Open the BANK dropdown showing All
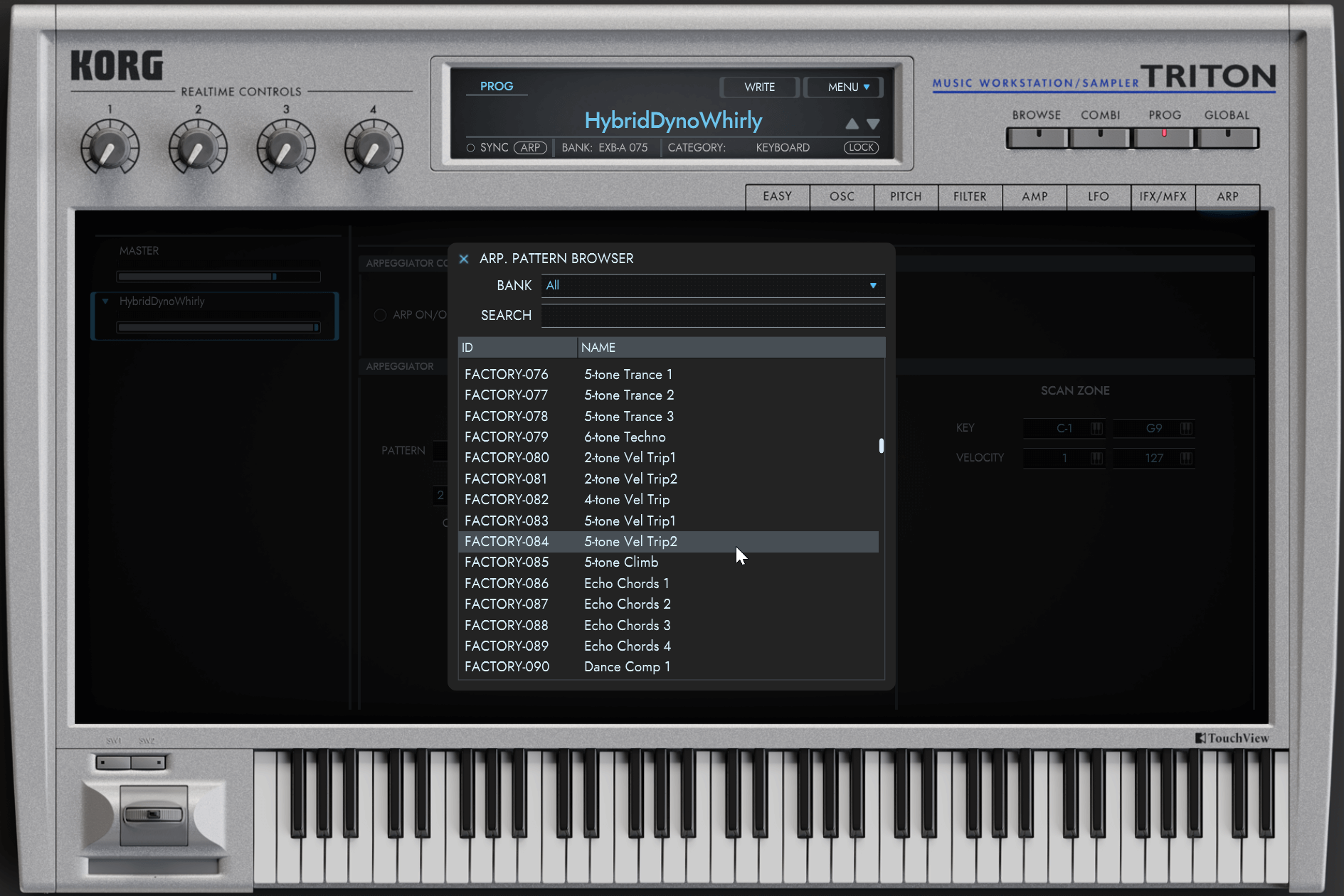 click(713, 285)
